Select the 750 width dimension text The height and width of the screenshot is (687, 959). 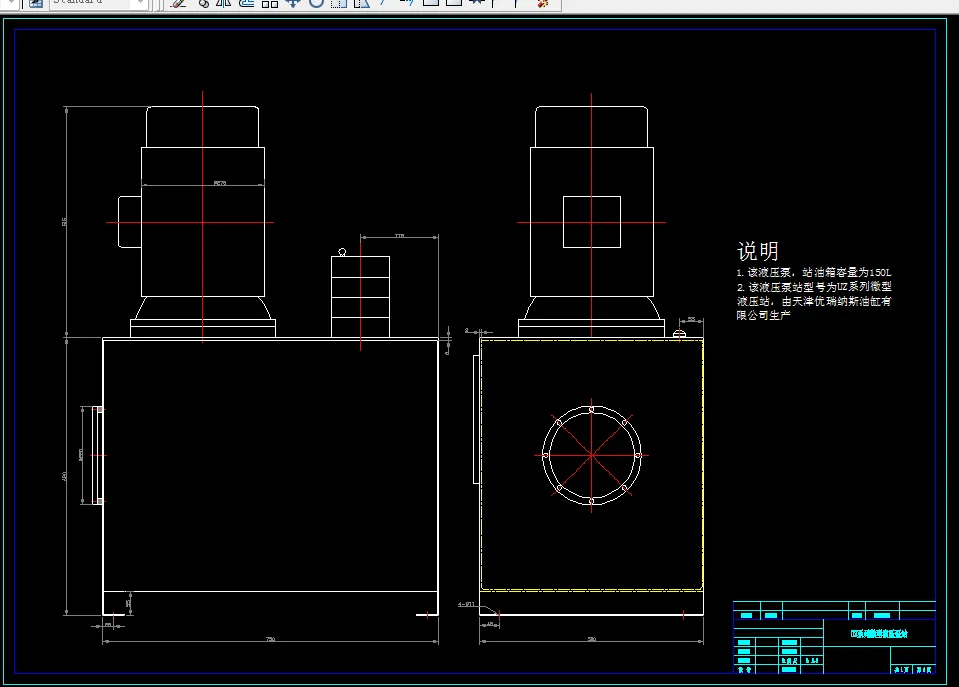pos(270,639)
